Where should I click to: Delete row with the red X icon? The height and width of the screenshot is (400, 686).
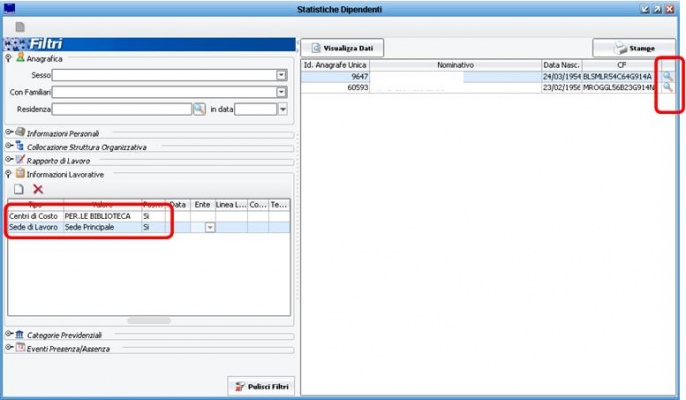(x=38, y=189)
